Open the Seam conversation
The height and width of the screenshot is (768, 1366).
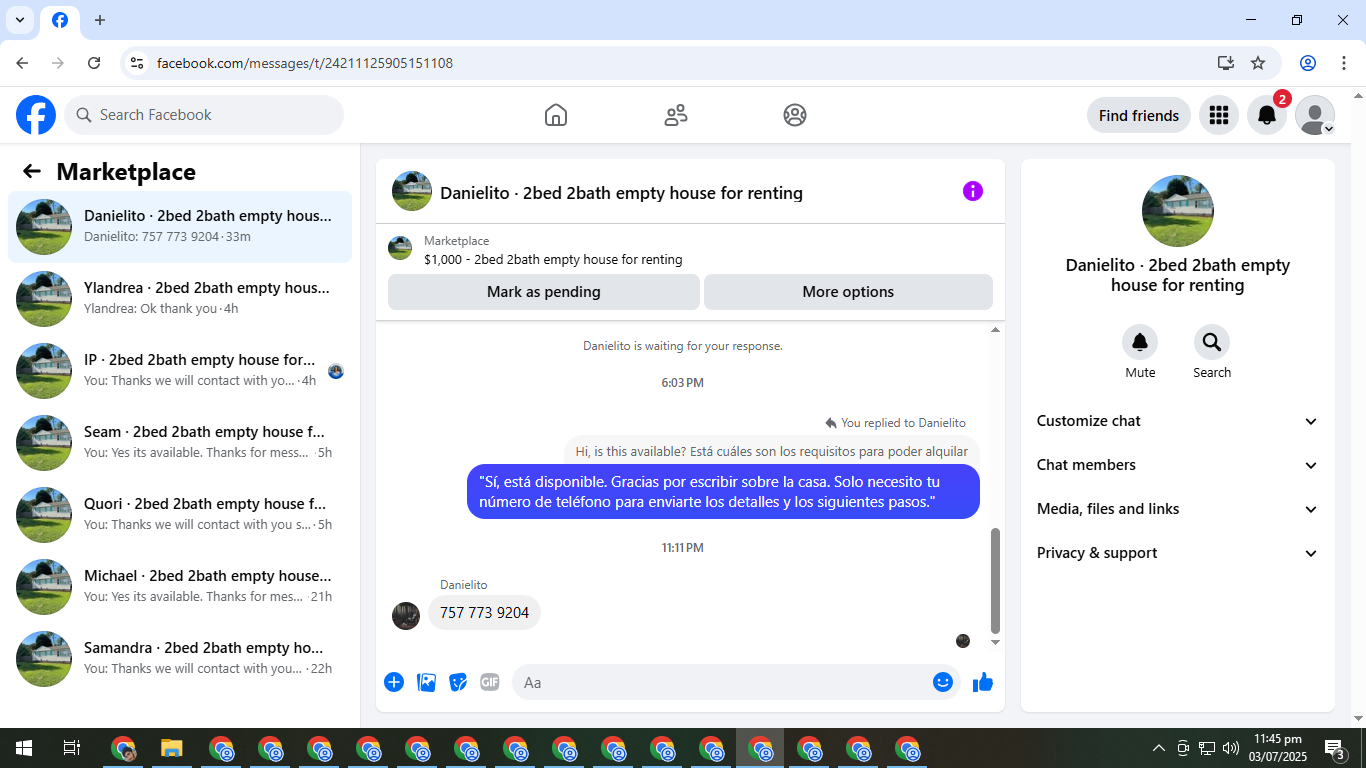[x=180, y=443]
